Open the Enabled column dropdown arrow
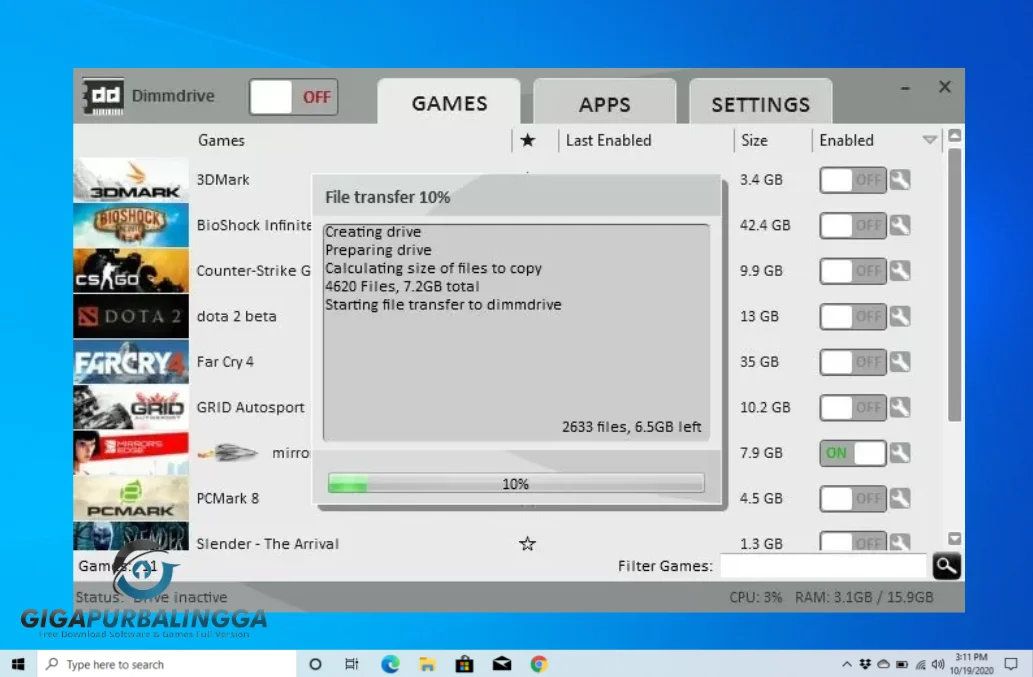This screenshot has height=677, width=1033. tap(930, 140)
